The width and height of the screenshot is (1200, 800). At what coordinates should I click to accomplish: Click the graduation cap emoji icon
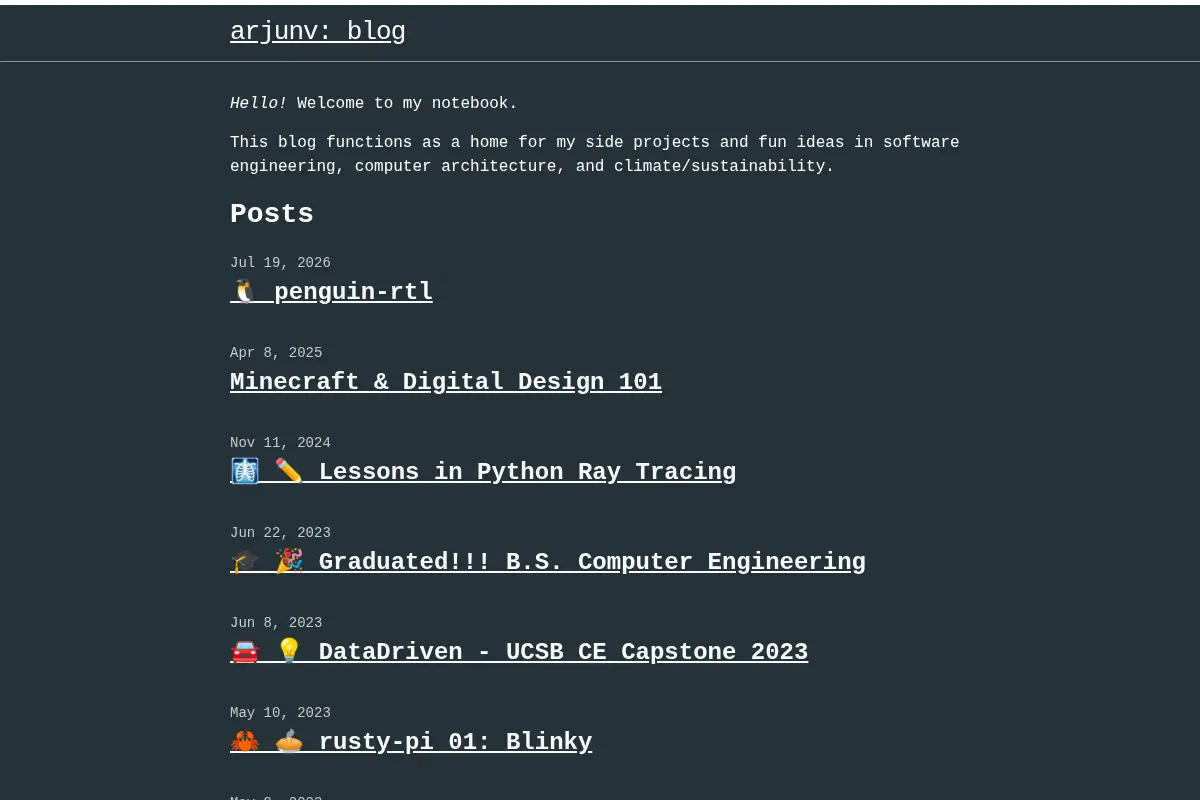tap(245, 562)
